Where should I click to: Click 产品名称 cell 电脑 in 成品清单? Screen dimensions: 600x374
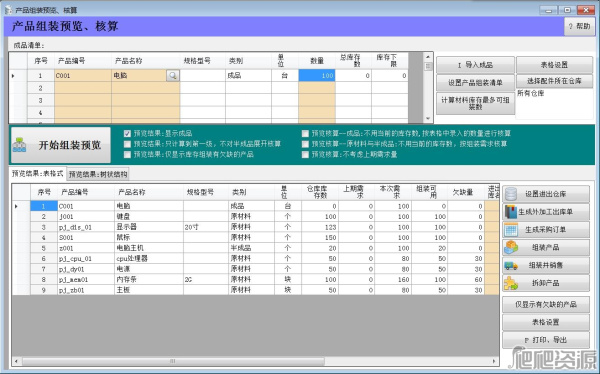(x=139, y=75)
